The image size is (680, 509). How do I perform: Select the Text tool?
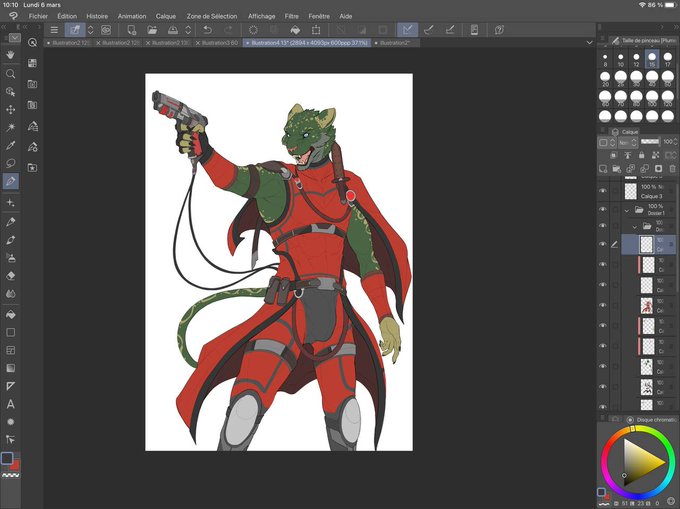coord(11,404)
